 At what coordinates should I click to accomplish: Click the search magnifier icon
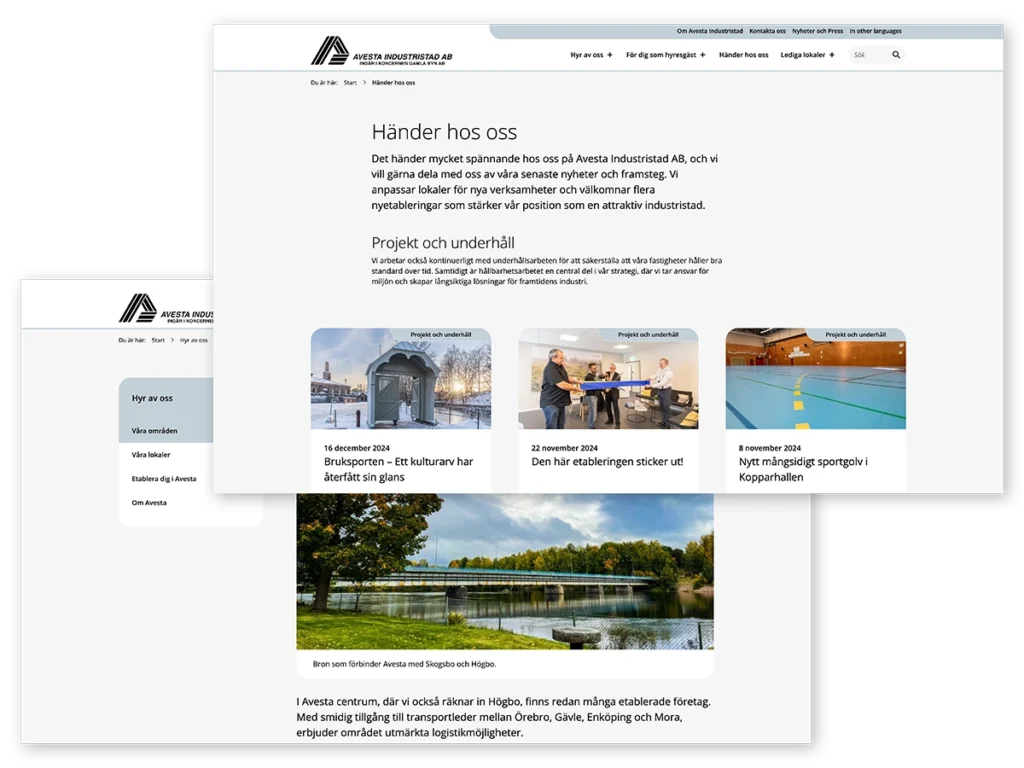[896, 55]
